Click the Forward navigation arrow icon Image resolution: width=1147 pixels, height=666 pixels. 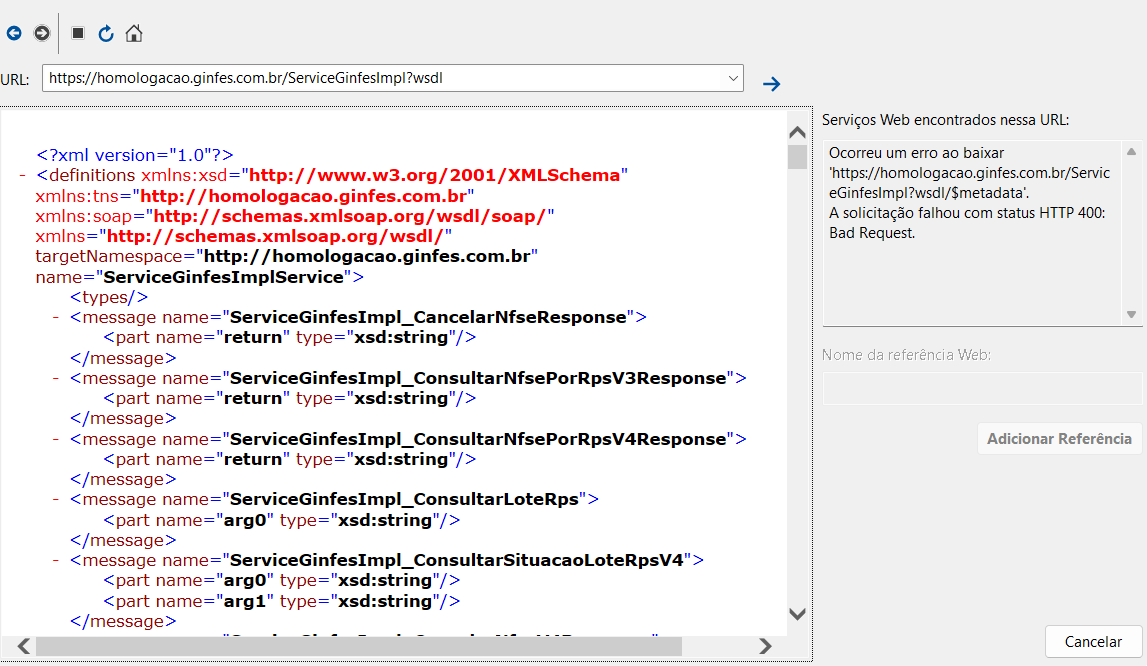[42, 33]
